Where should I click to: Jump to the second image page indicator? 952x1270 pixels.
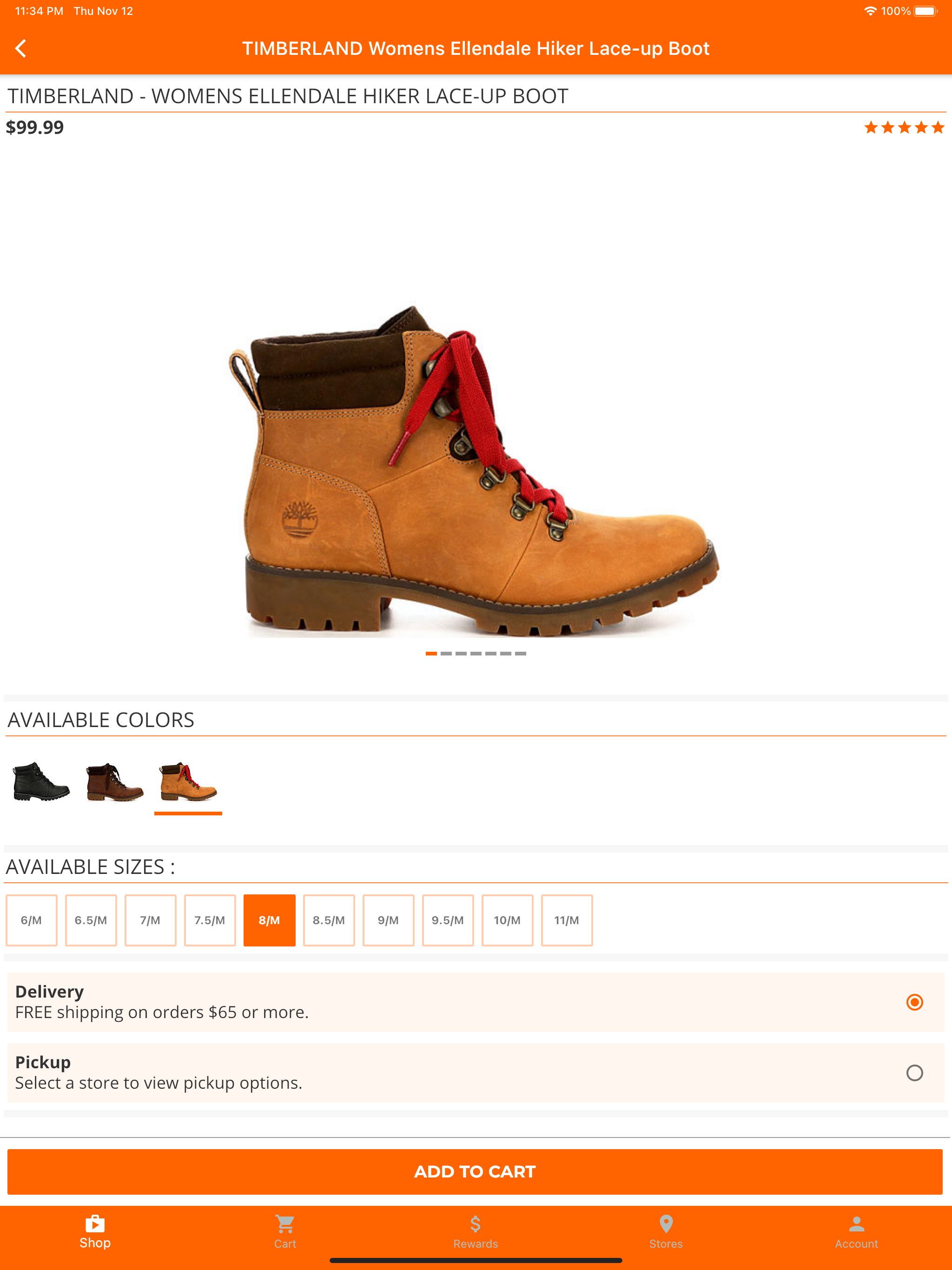(446, 654)
